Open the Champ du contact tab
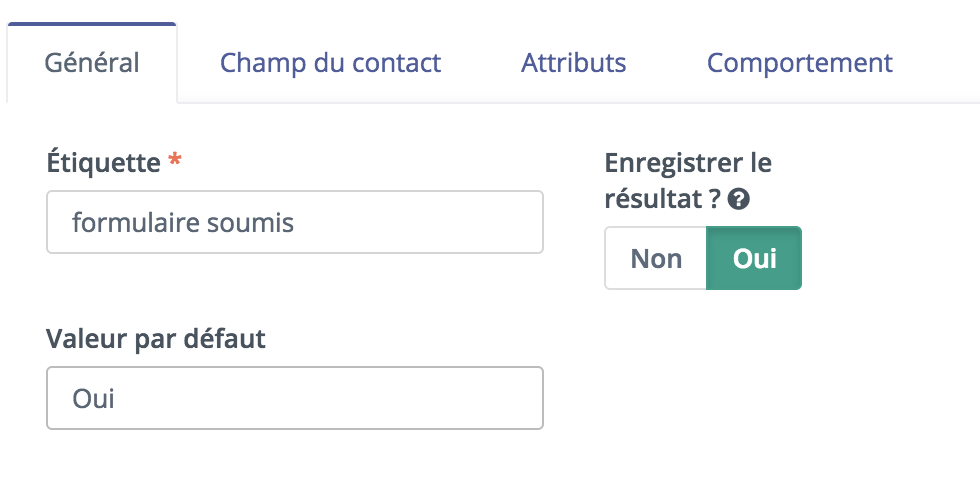 (x=331, y=63)
